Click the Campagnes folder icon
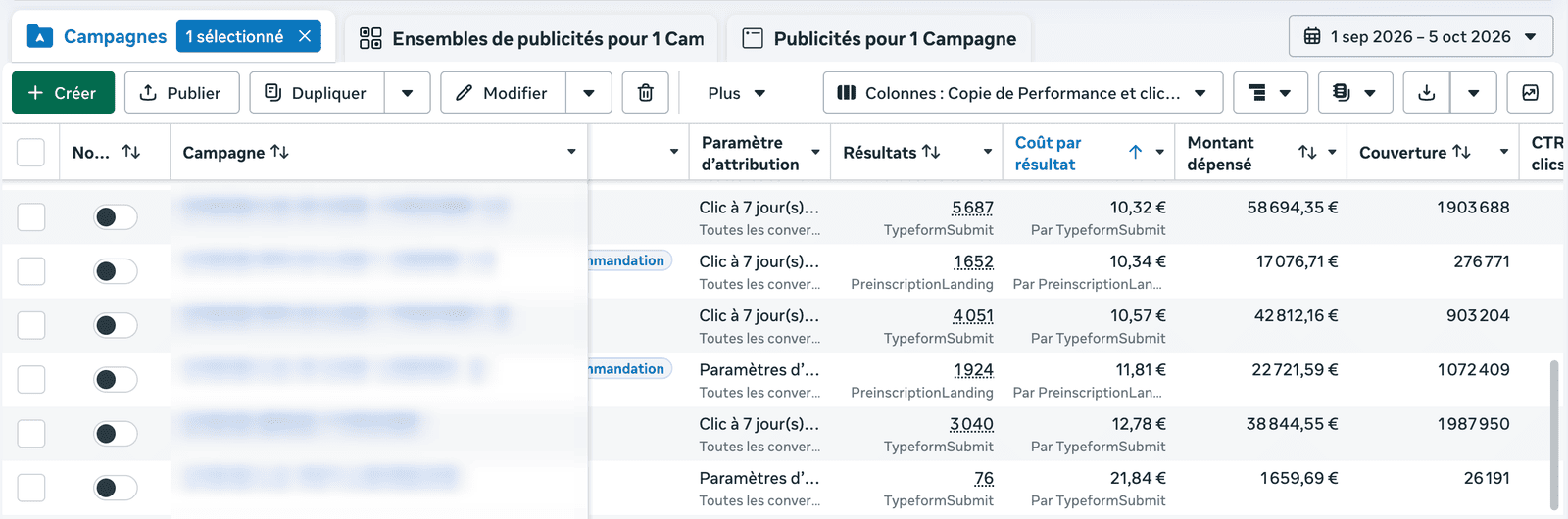The image size is (1568, 519). coord(39,37)
